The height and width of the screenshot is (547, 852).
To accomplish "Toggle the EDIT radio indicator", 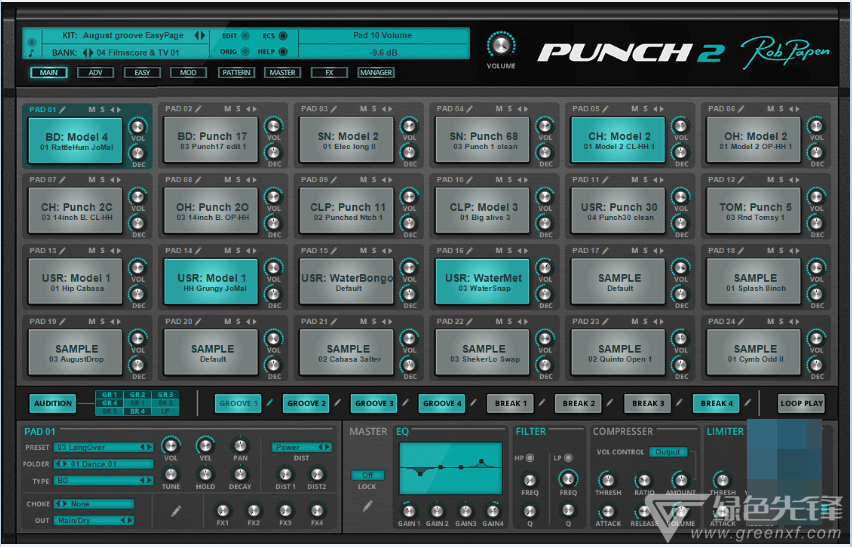I will (x=245, y=36).
